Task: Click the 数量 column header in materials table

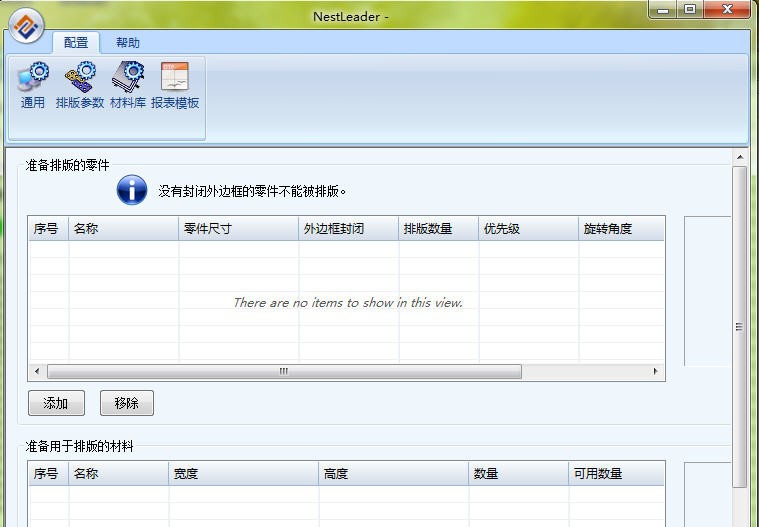Action: click(518, 473)
